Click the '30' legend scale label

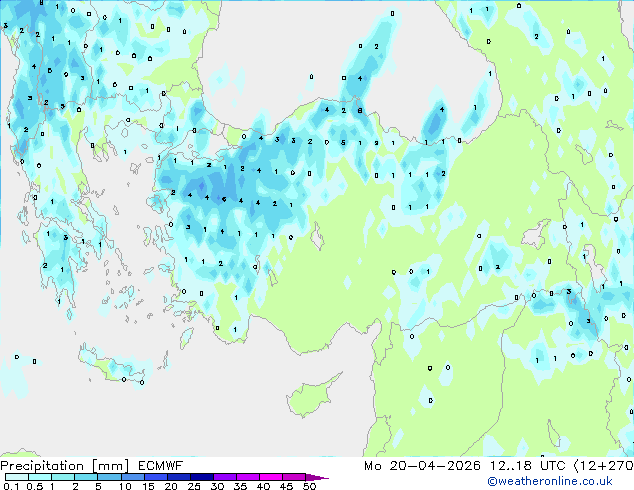[x=217, y=486]
